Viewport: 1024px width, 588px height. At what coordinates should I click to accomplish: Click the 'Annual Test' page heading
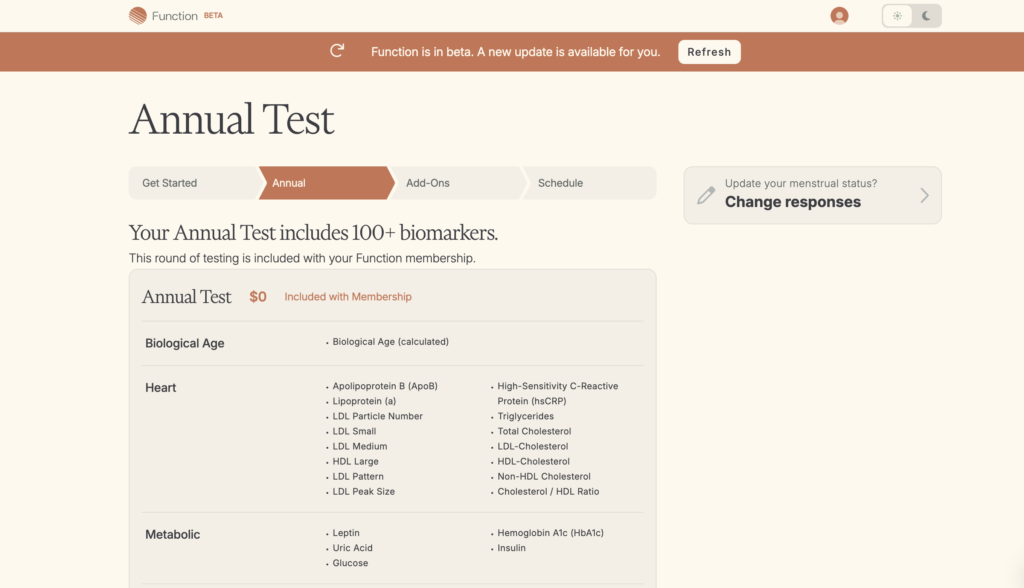click(231, 120)
